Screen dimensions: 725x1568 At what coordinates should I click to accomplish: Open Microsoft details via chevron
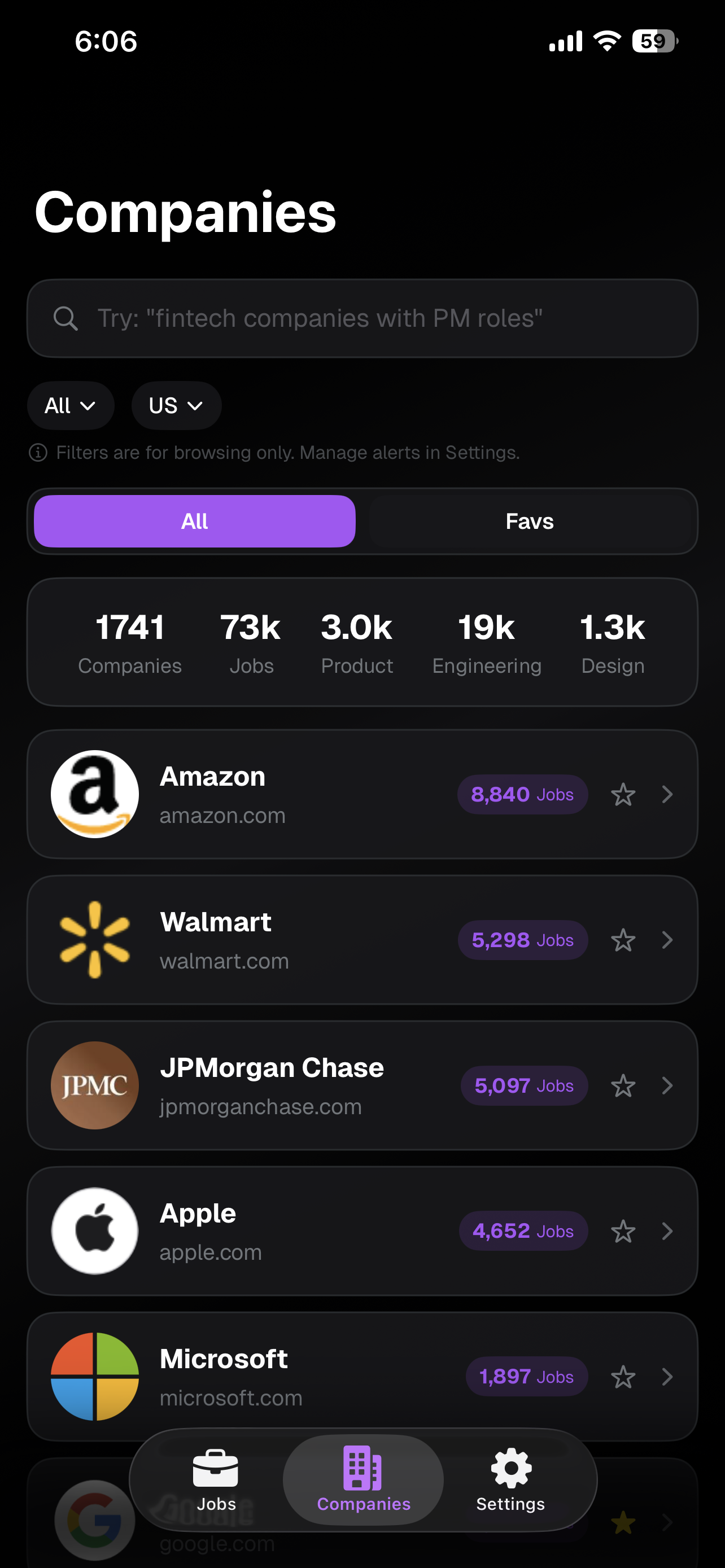[x=667, y=1377]
